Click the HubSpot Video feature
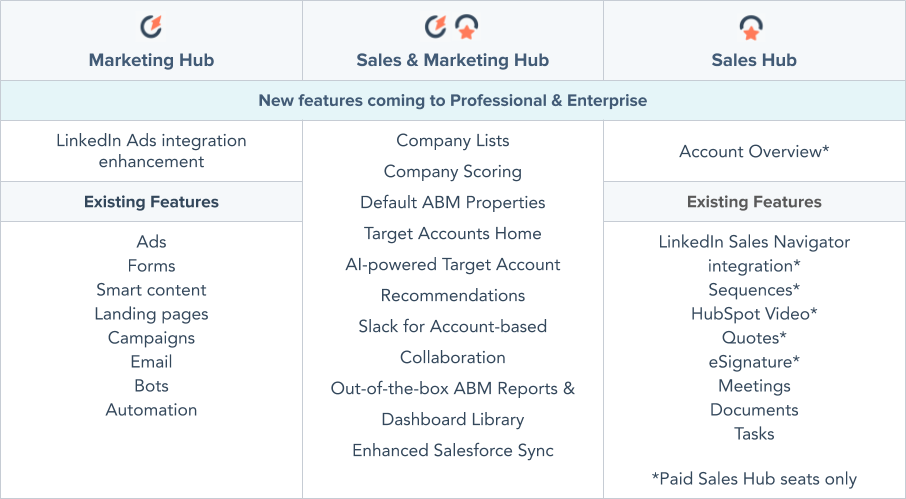 click(x=754, y=314)
